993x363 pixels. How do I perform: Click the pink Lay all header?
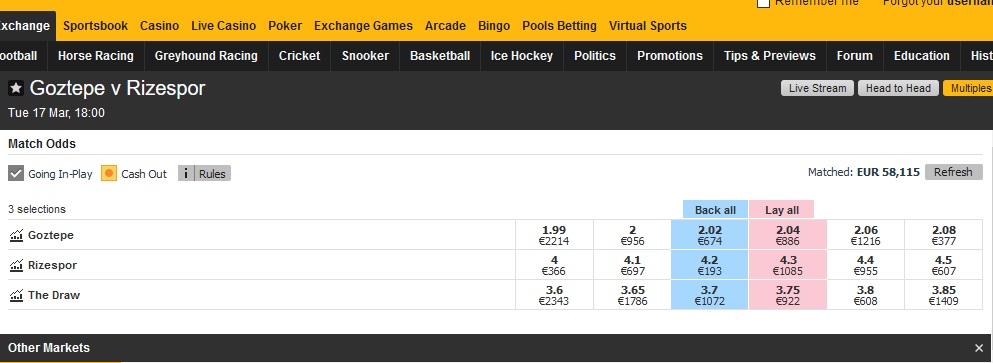click(x=781, y=210)
